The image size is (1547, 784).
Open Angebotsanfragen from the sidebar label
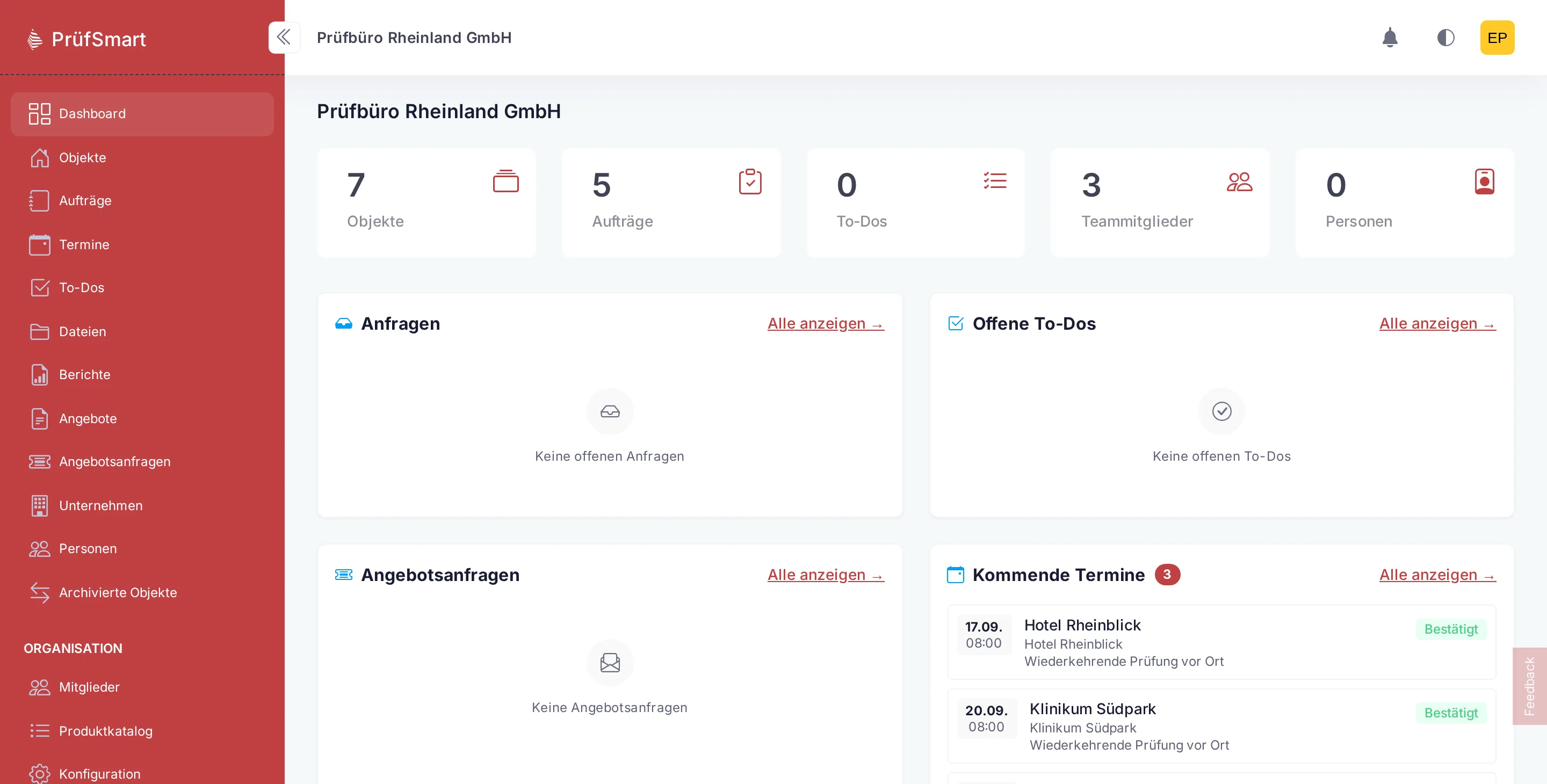(115, 462)
